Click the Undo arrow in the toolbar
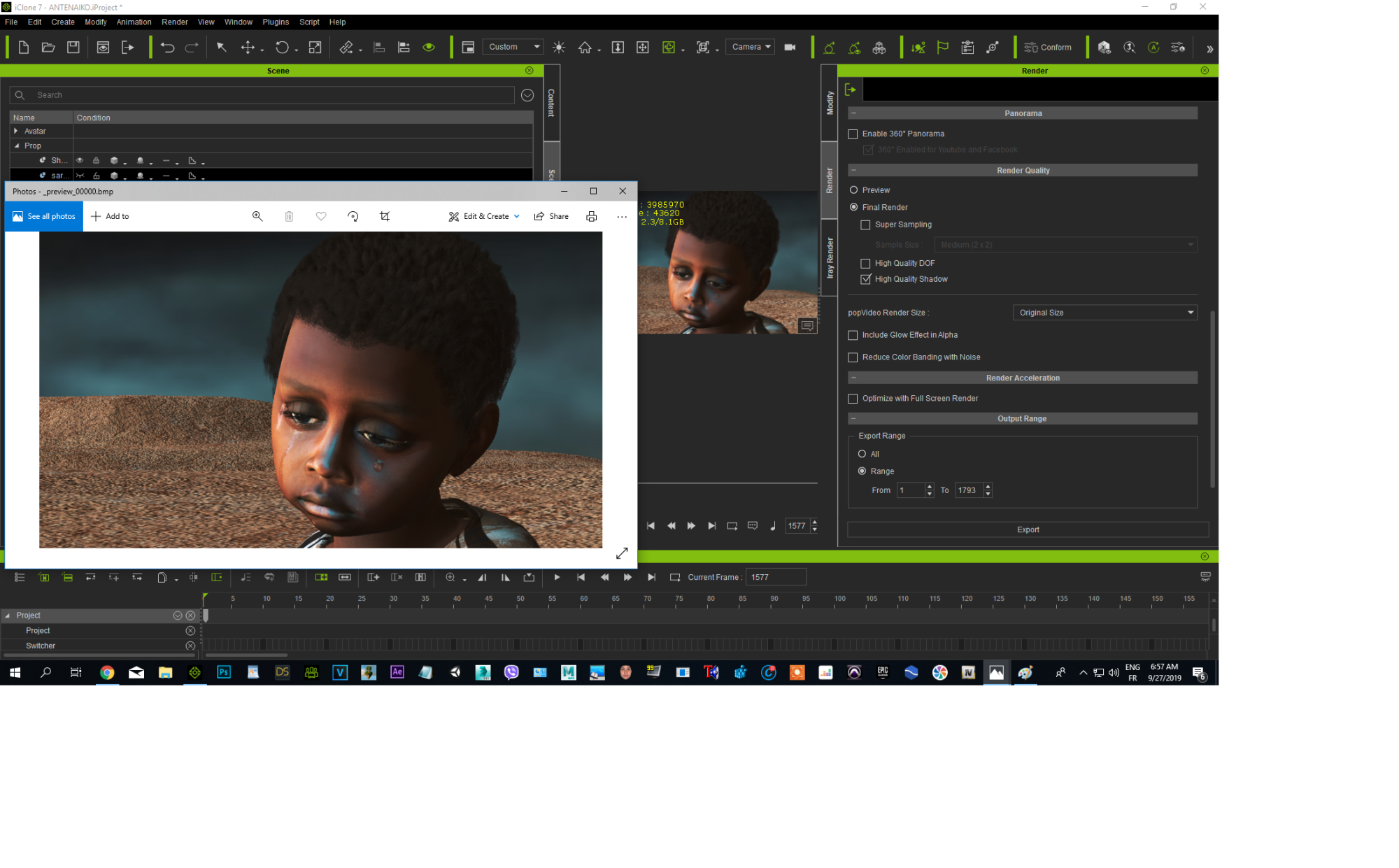 pyautogui.click(x=167, y=48)
